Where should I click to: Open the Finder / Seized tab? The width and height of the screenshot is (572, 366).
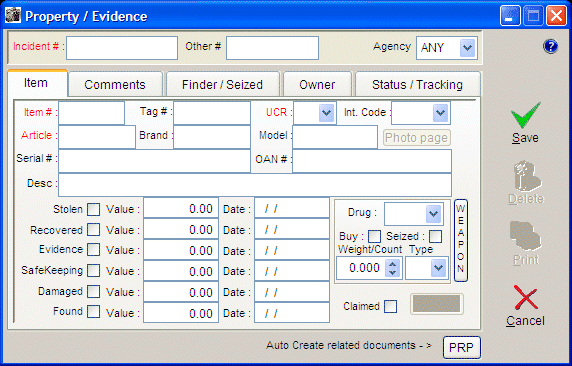(223, 84)
